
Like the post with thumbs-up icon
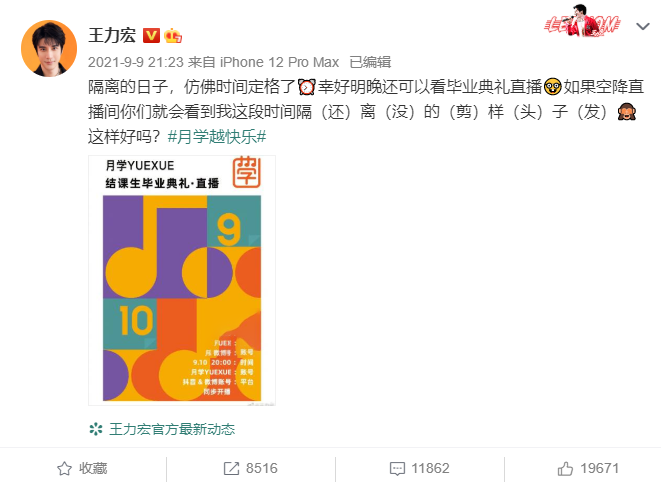565,468
